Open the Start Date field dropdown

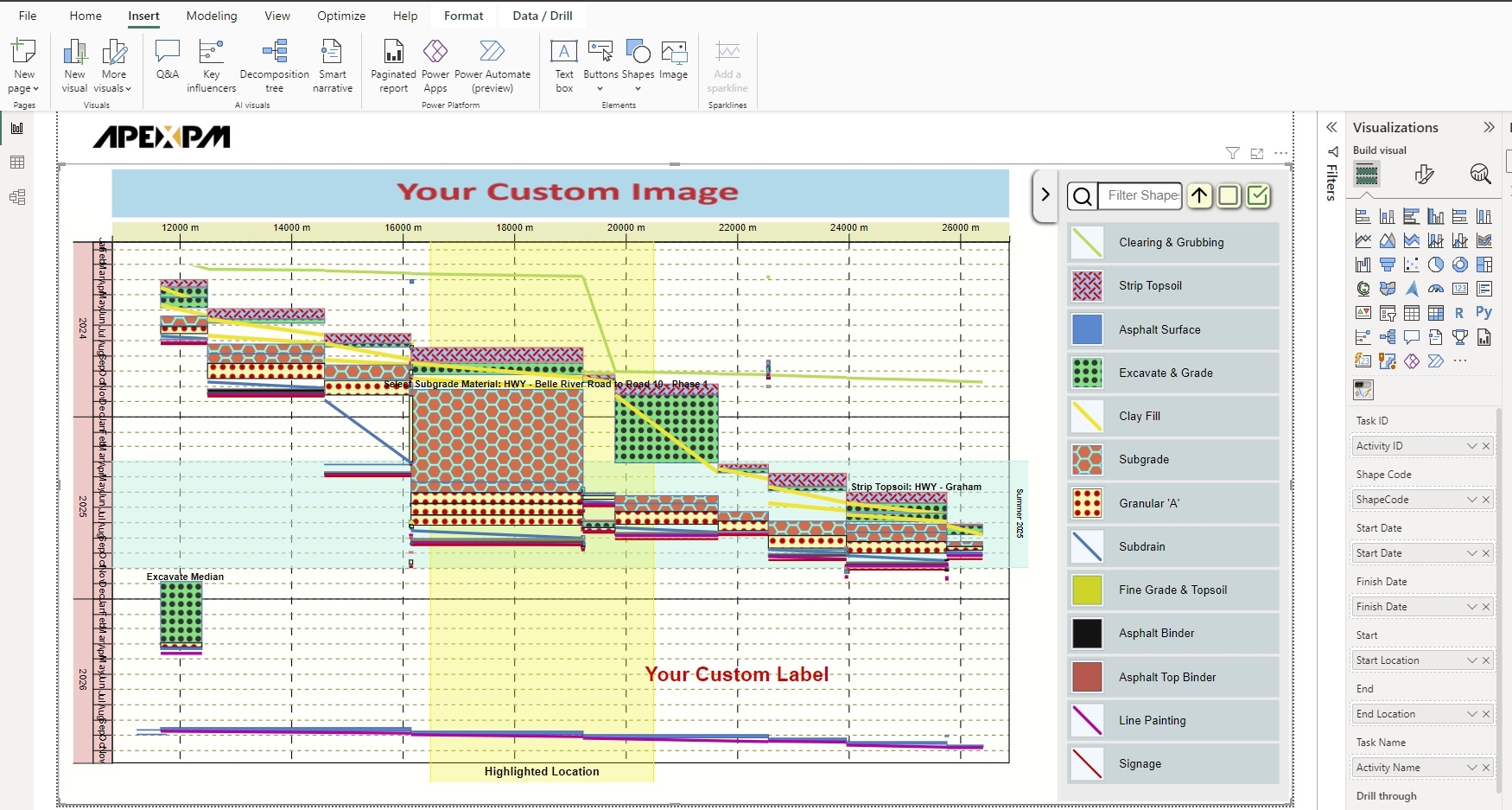coord(1473,553)
